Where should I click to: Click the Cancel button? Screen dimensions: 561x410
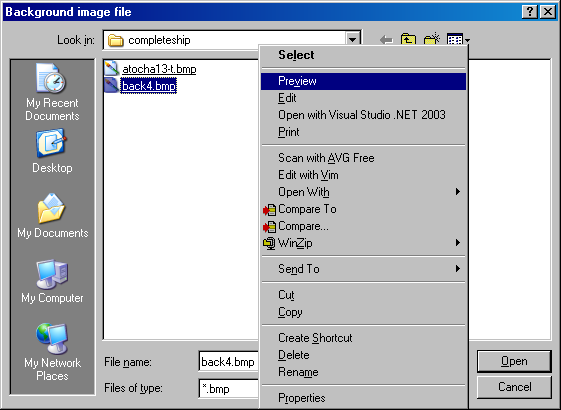coord(514,387)
